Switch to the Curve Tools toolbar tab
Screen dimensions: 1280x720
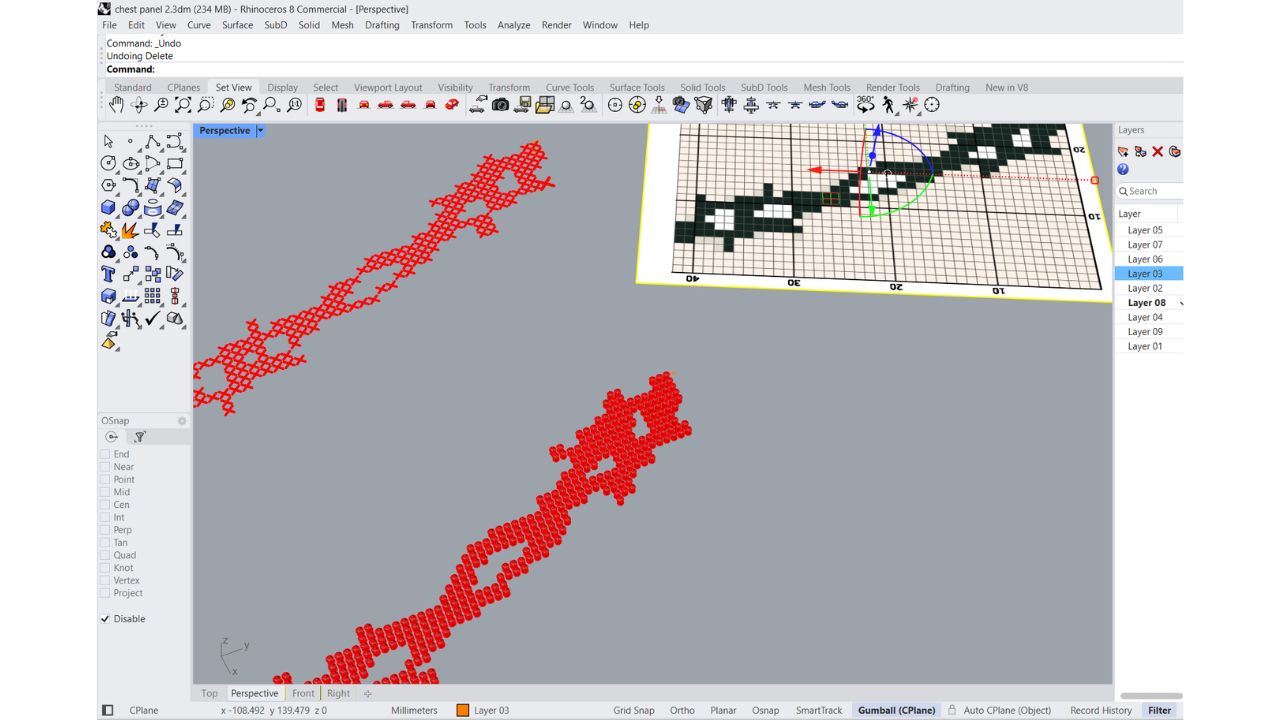click(569, 88)
